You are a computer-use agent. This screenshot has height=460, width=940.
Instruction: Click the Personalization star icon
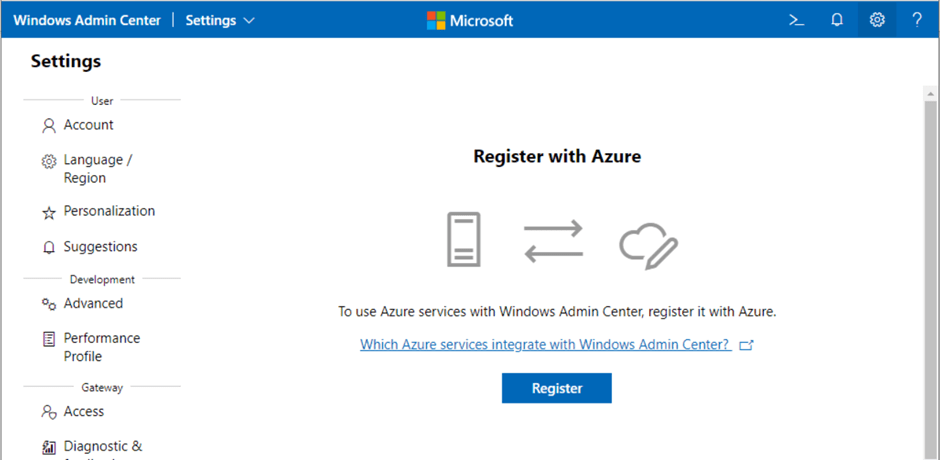48,212
